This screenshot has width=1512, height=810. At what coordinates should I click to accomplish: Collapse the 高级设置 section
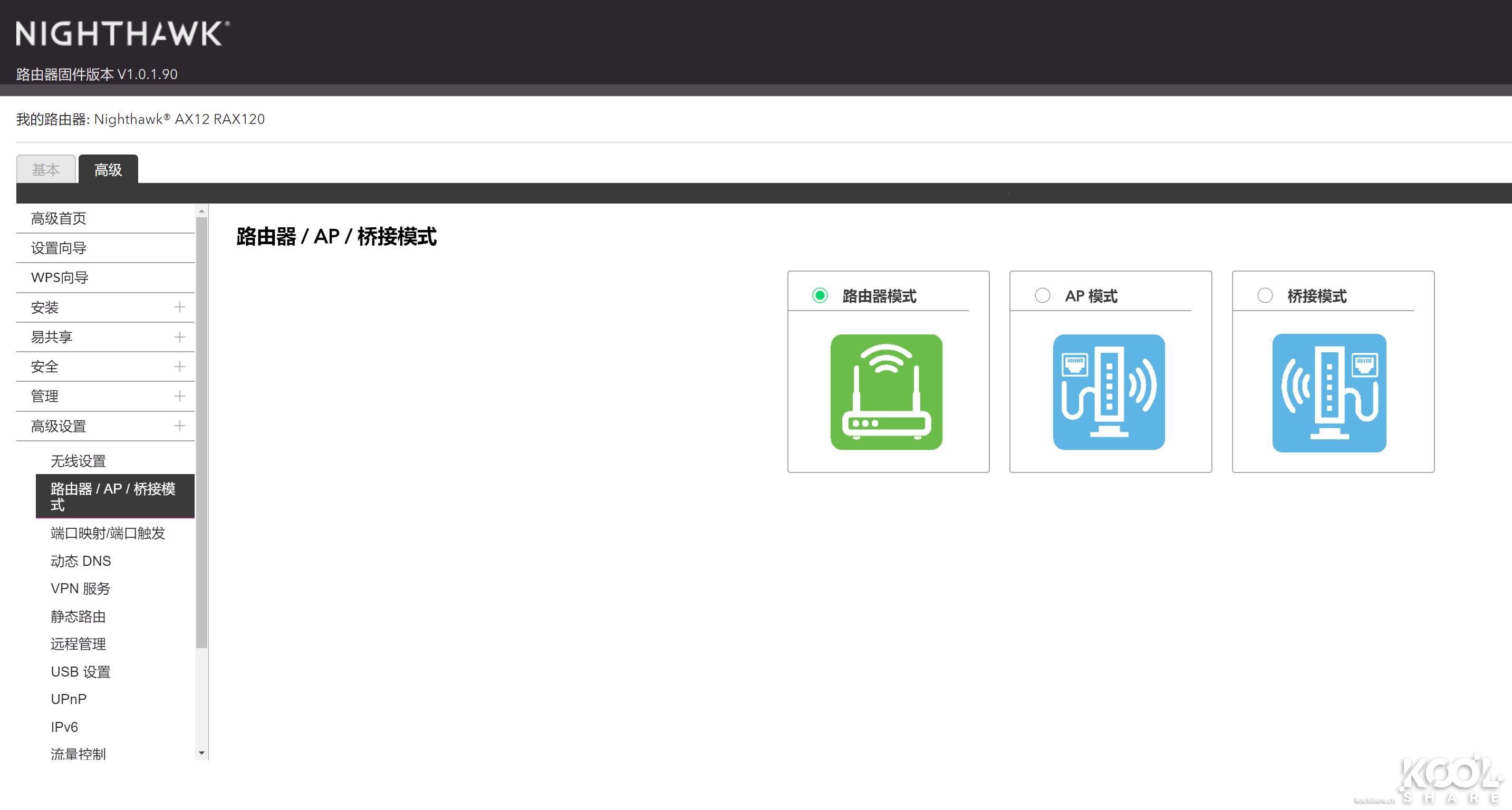click(x=179, y=426)
